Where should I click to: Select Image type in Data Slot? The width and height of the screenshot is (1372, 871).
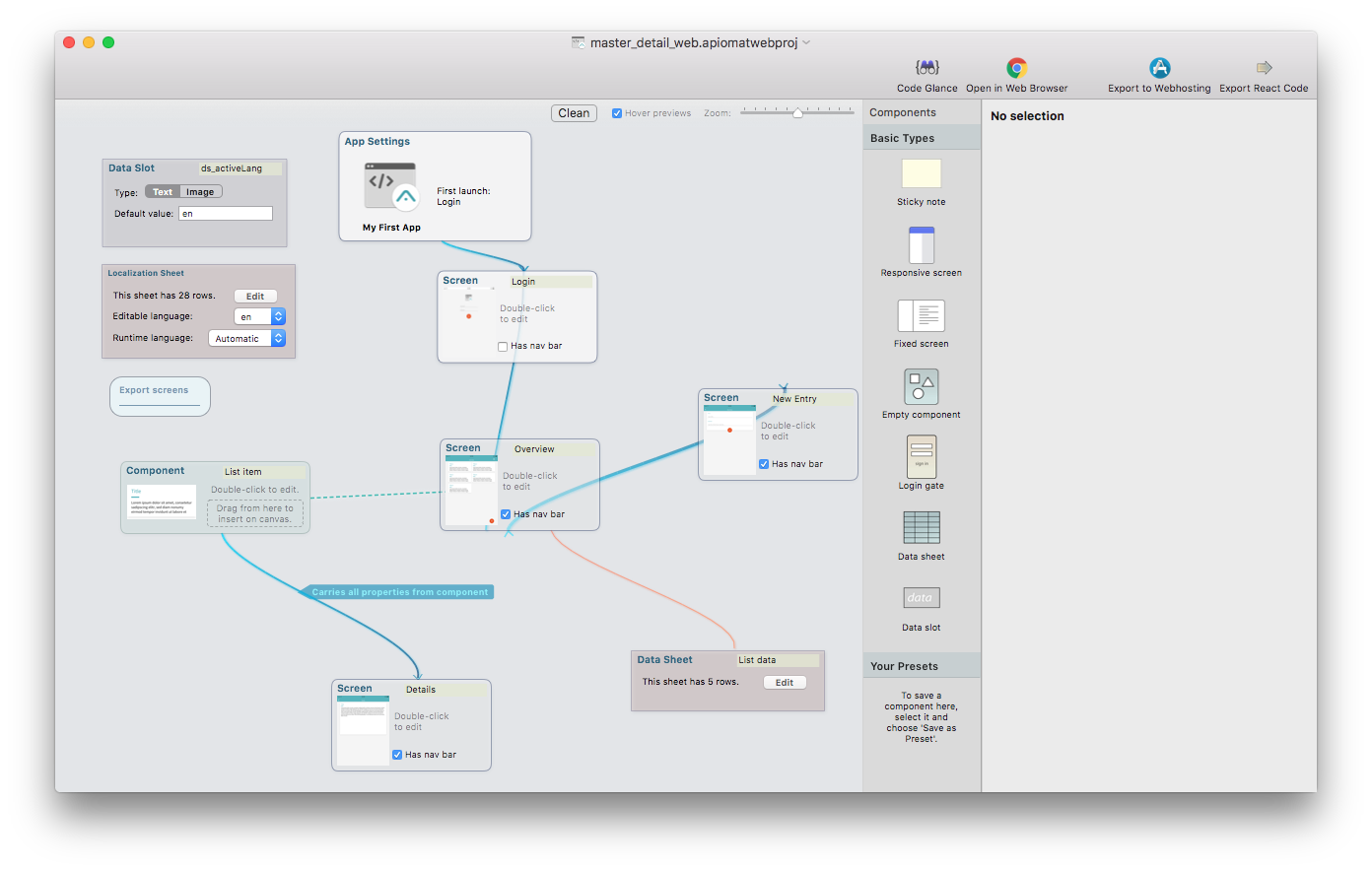pyautogui.click(x=200, y=192)
